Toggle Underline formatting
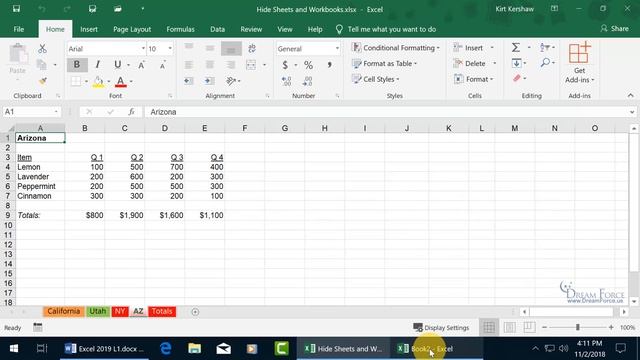Screen dimensions: 640x360 click(118, 64)
